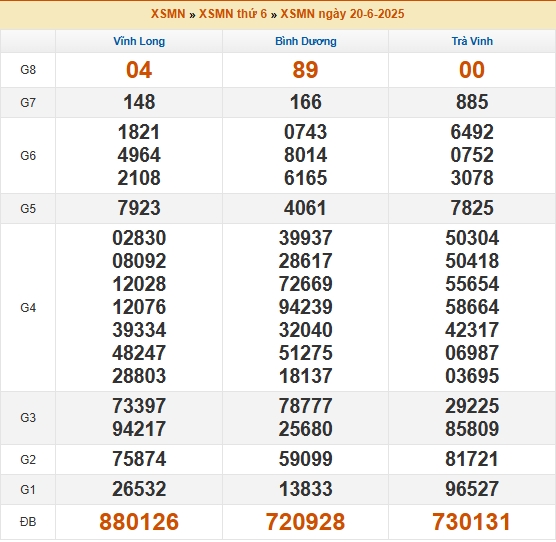
Task: Select the G1 row label
Action: [x=28, y=490]
